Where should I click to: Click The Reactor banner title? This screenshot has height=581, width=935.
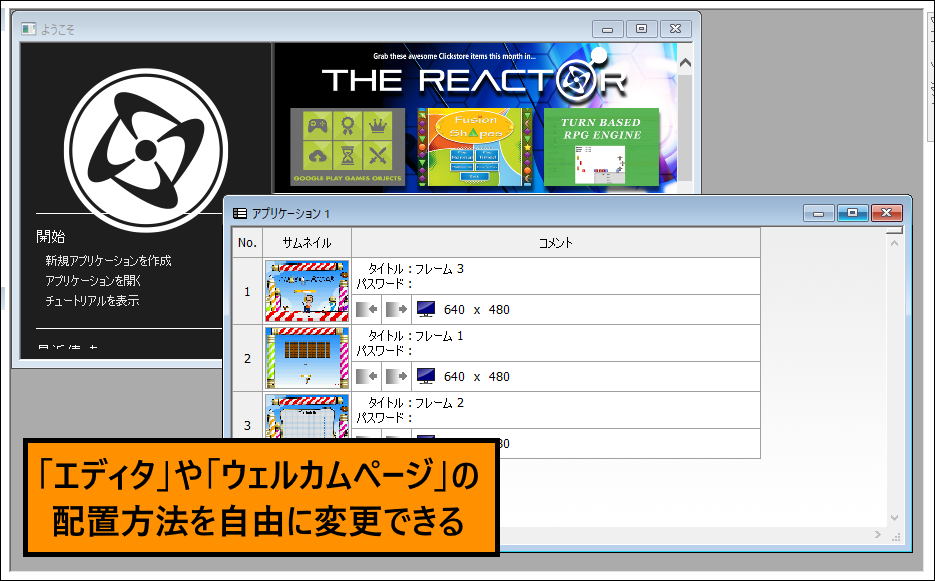[x=474, y=79]
